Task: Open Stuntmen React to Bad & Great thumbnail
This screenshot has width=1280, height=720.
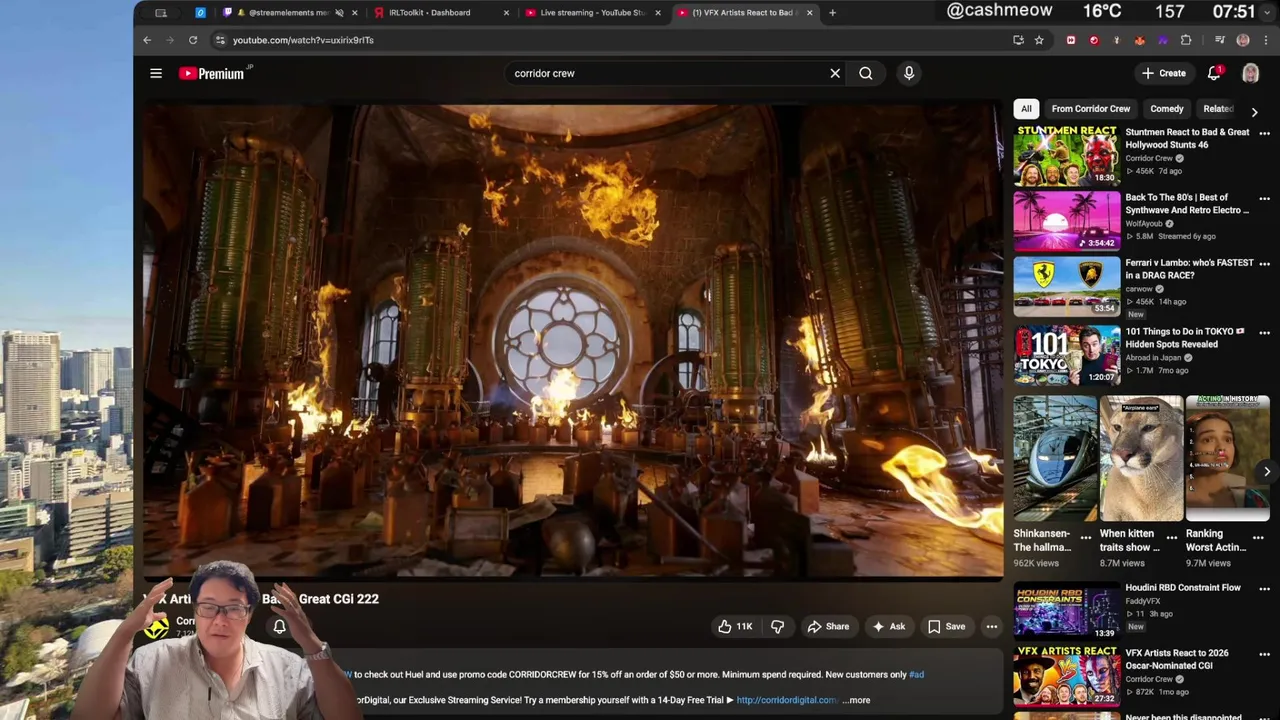Action: (x=1067, y=156)
